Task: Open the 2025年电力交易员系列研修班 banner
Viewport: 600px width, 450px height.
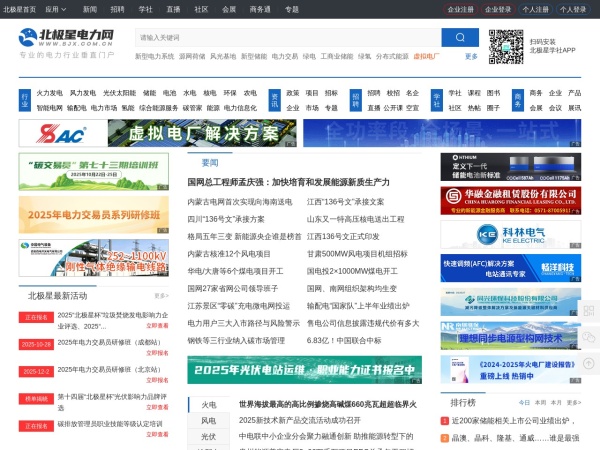Action: click(94, 215)
